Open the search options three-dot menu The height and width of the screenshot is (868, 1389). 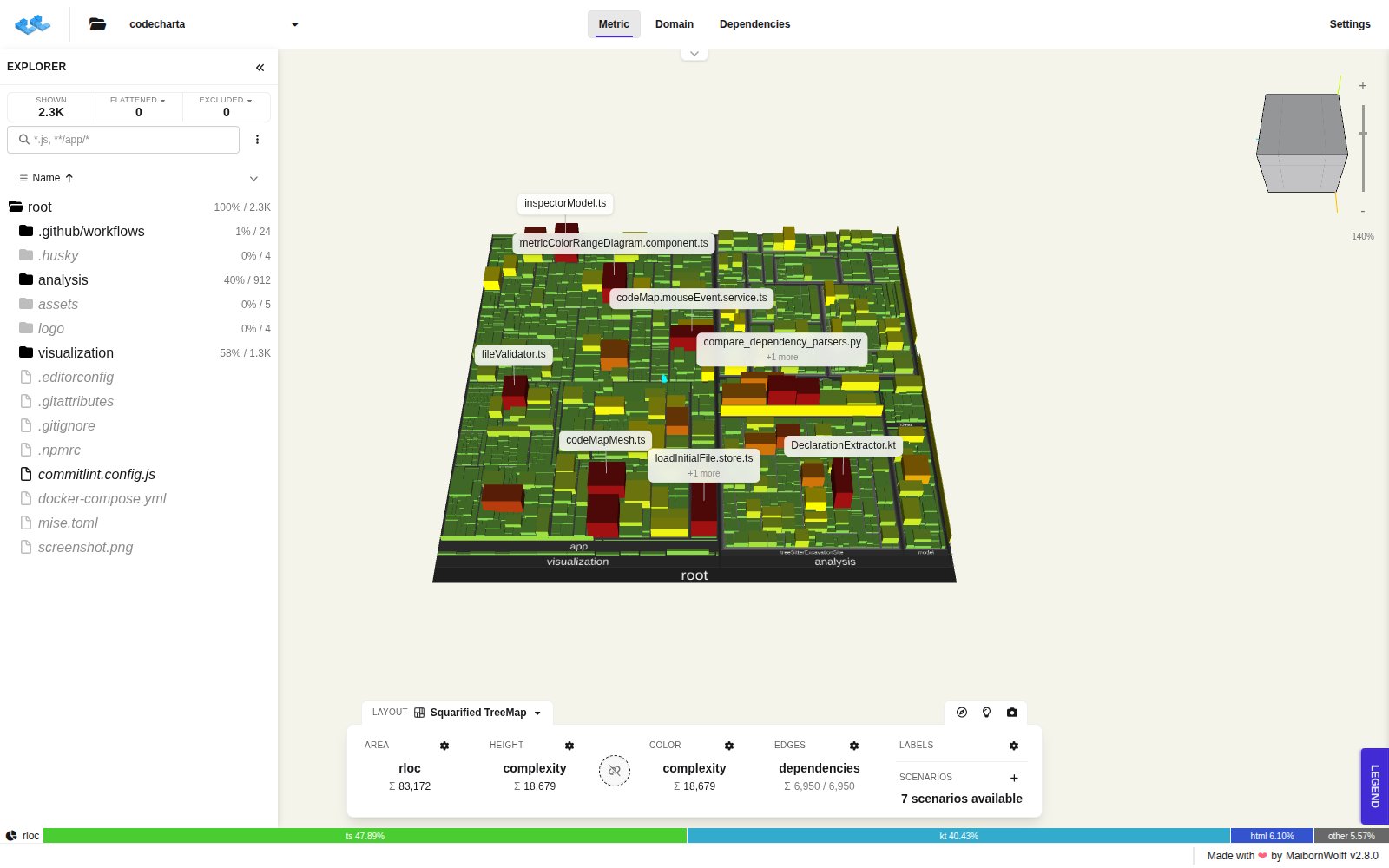pyautogui.click(x=257, y=139)
